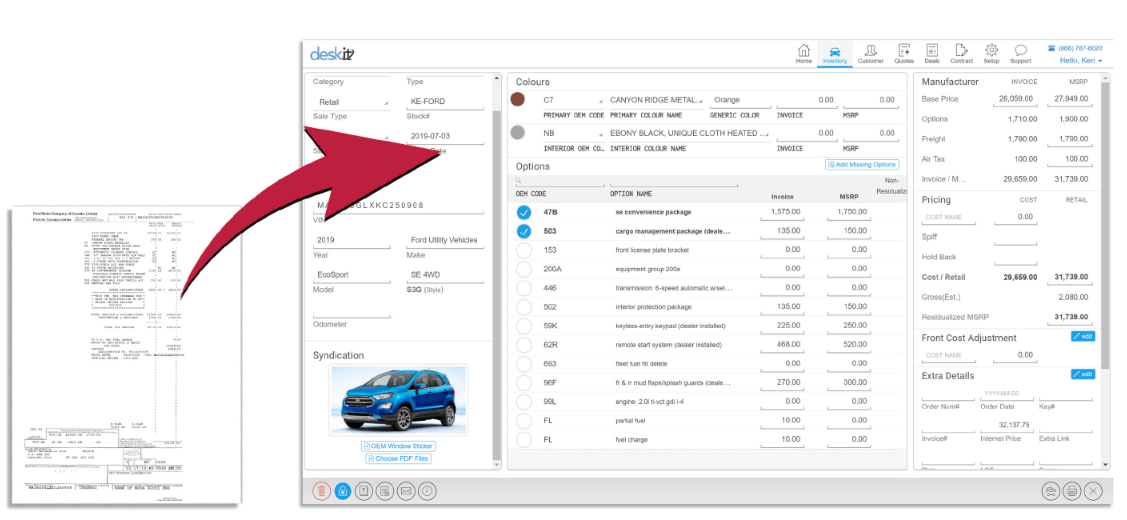Click the X close icon in bottom bar

[x=1092, y=491]
